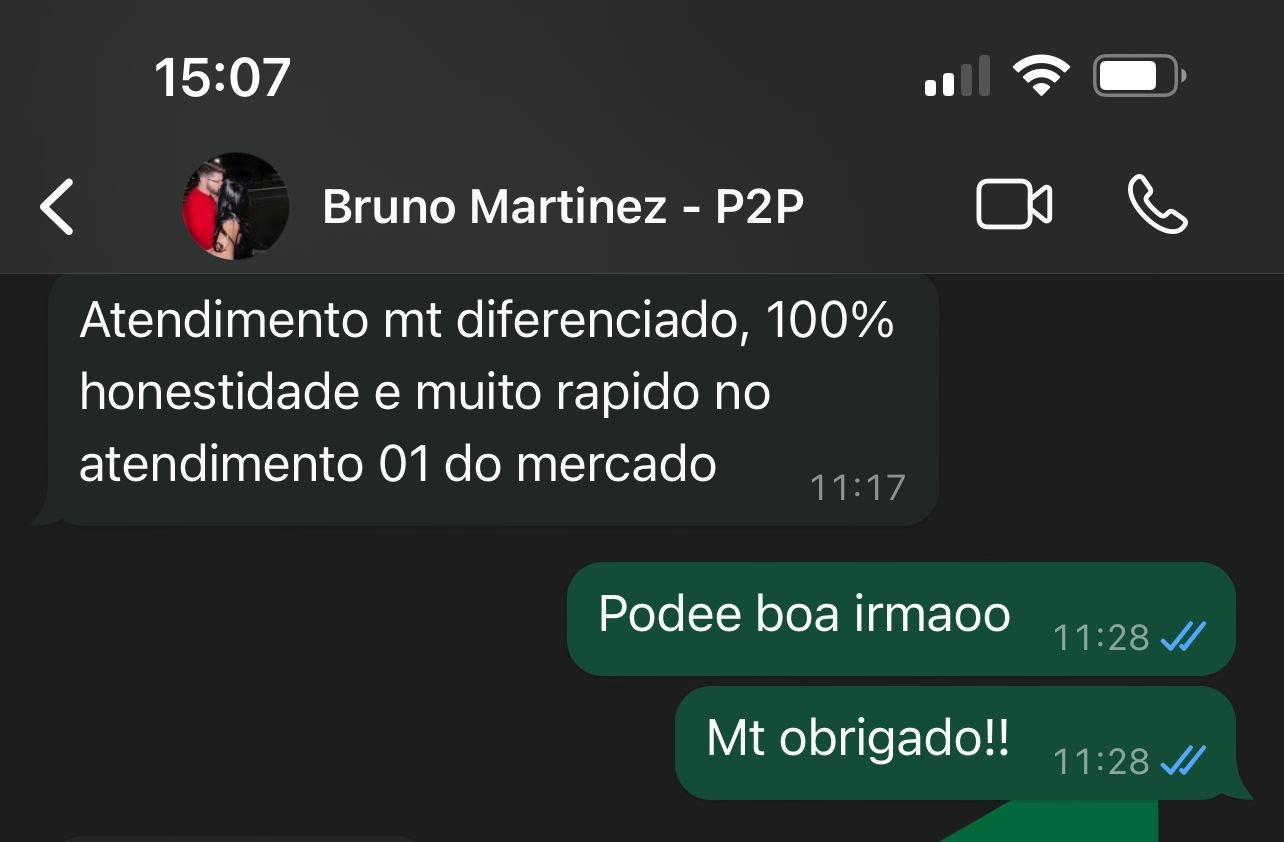Tap the Wi-Fi status icon
The height and width of the screenshot is (842, 1284).
[x=1041, y=76]
